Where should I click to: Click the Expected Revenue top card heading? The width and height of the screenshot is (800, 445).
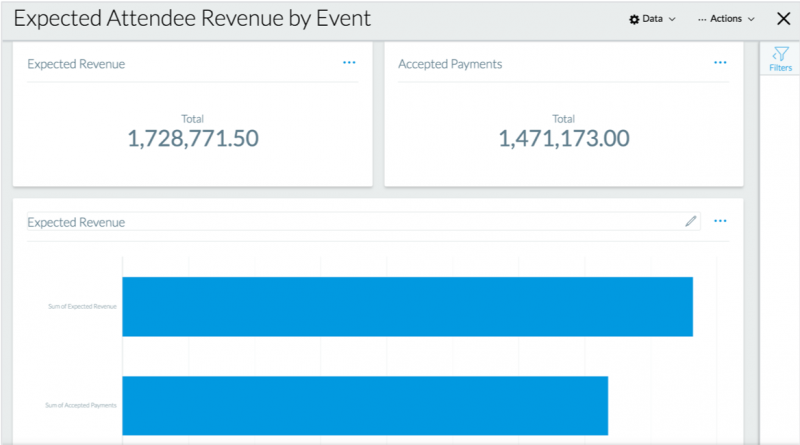pos(76,64)
